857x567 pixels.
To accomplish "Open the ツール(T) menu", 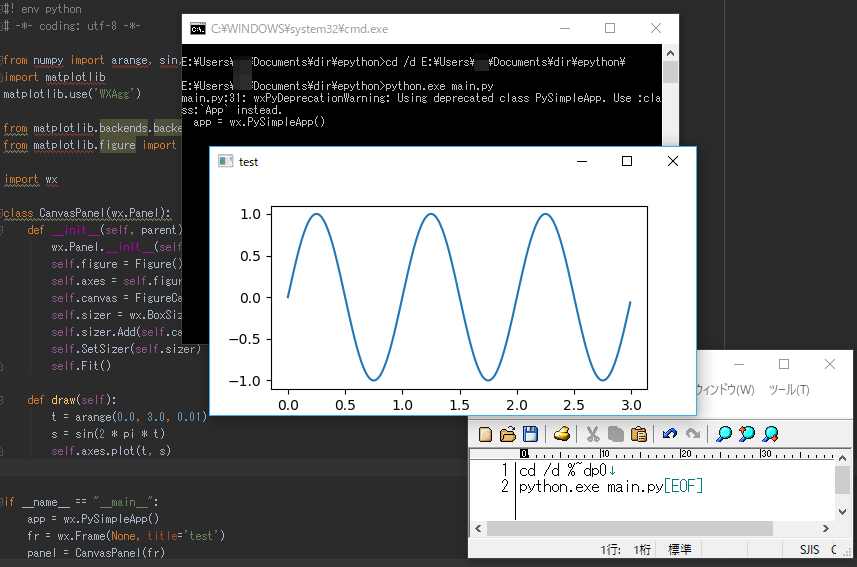I will [x=789, y=389].
